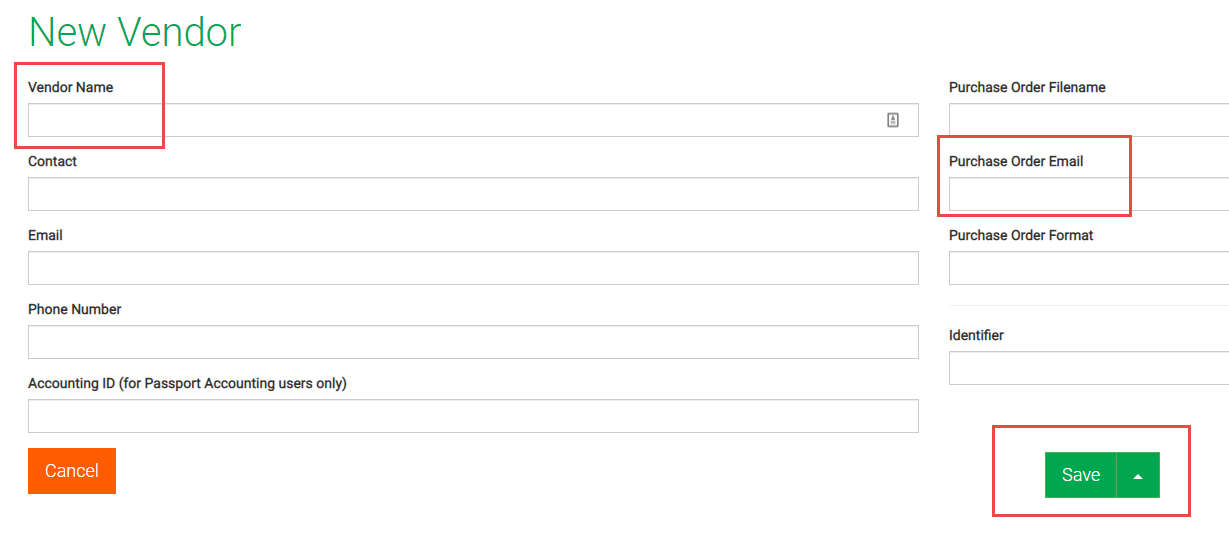Click the Purchase Order Filename field
This screenshot has height=548, width=1229.
coord(1088,120)
